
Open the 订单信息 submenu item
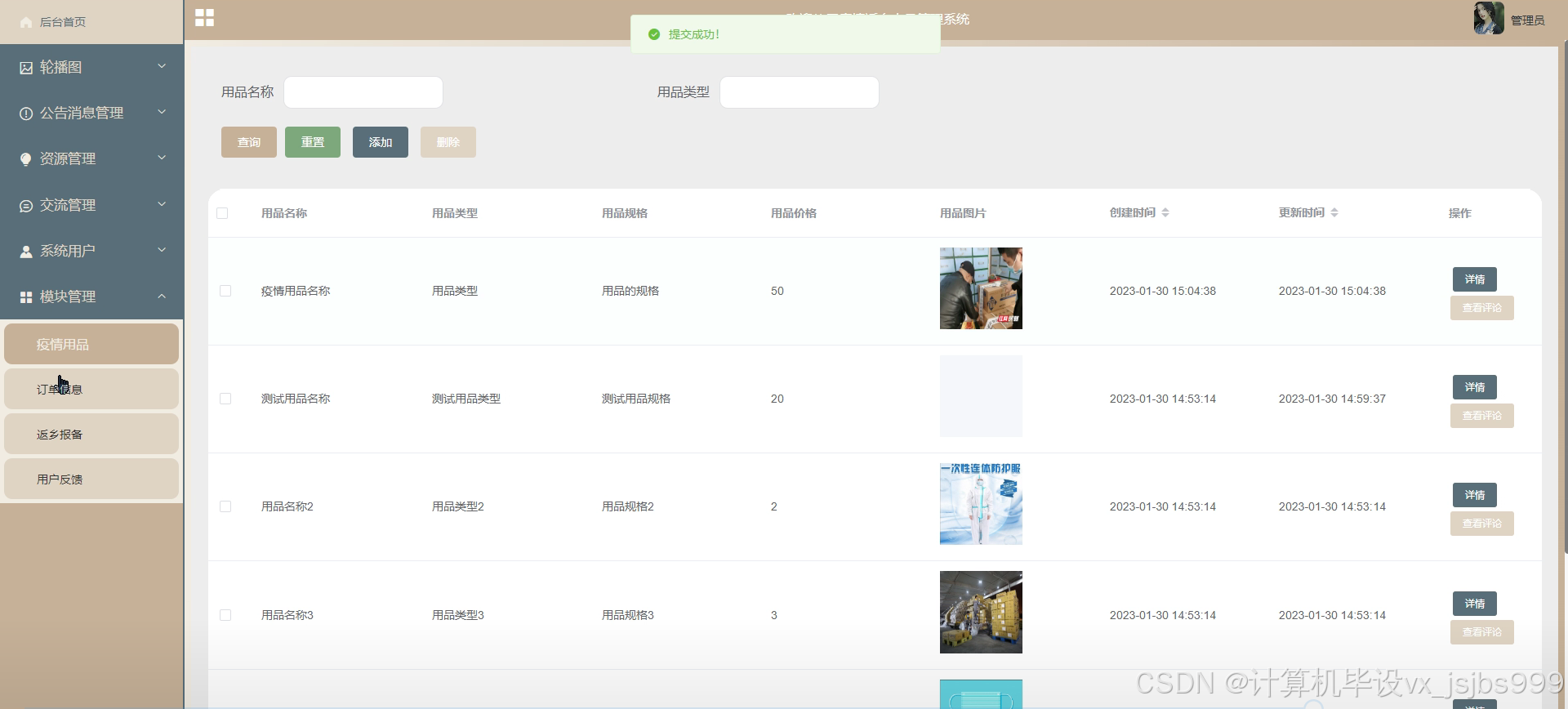point(91,389)
